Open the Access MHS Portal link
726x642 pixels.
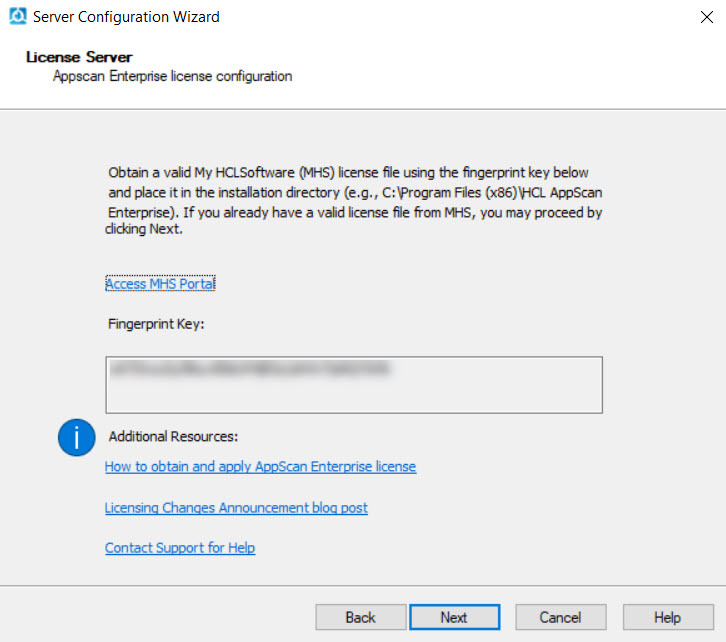160,283
